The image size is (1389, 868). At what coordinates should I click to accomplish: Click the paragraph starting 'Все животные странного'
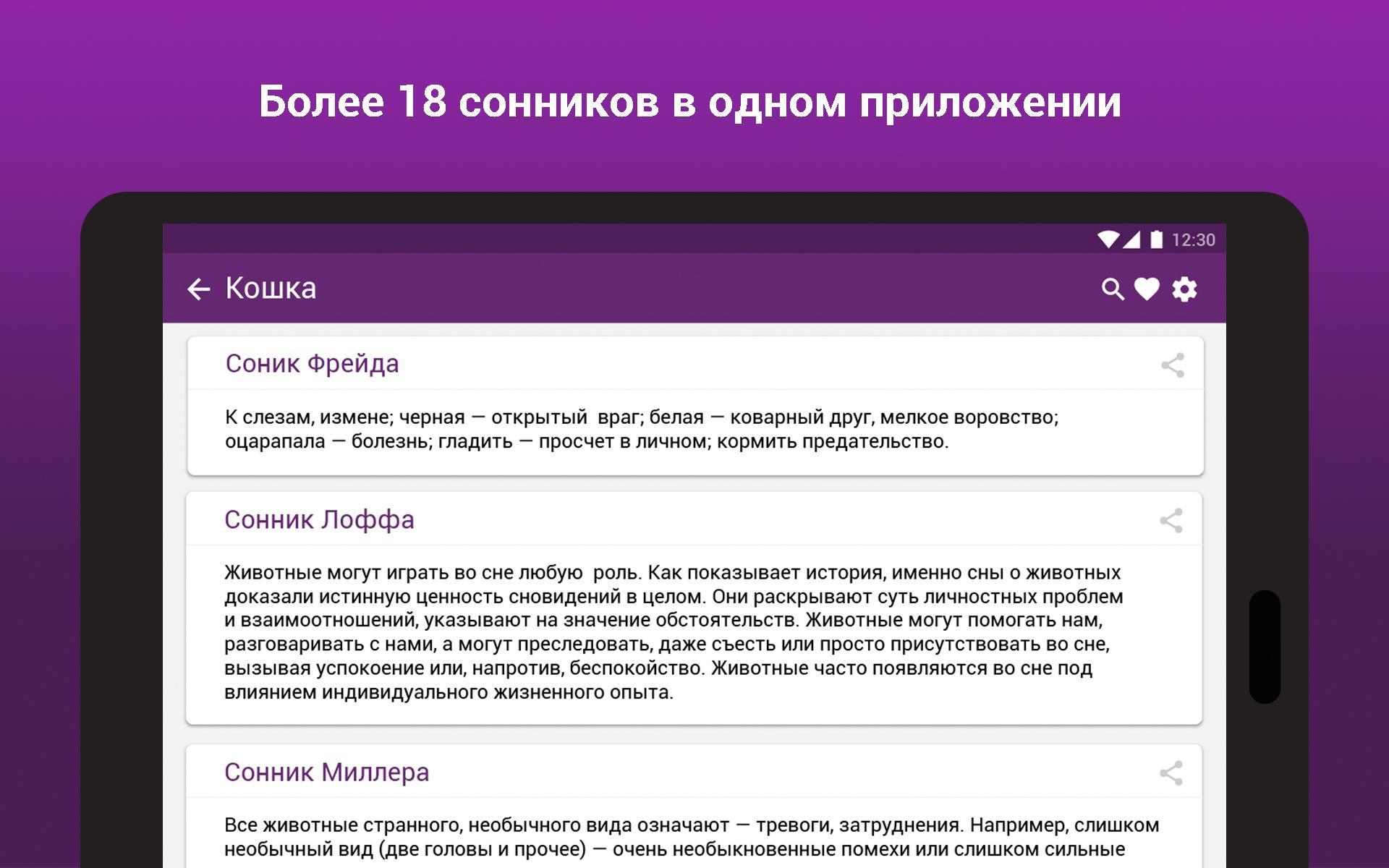coord(692,837)
